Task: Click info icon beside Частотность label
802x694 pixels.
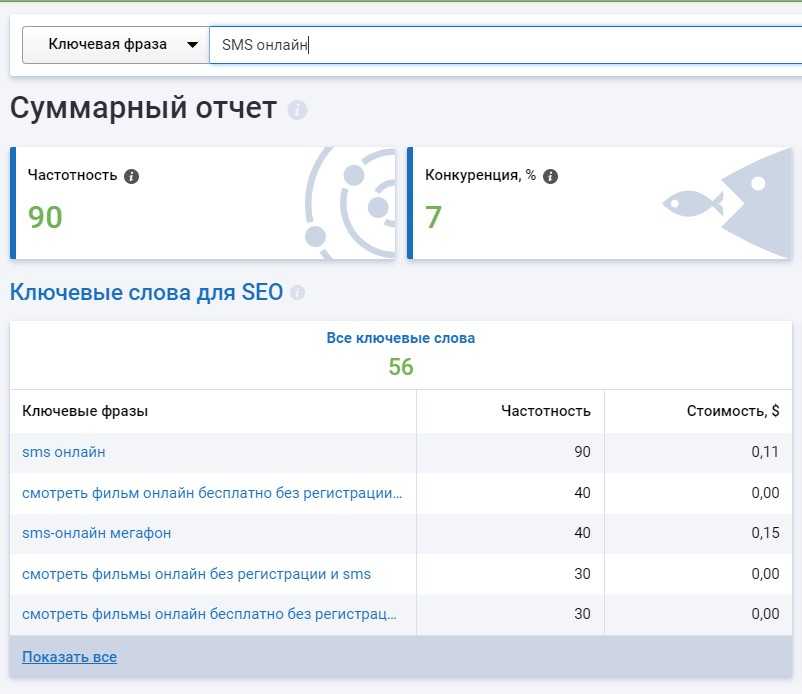Action: (x=132, y=176)
